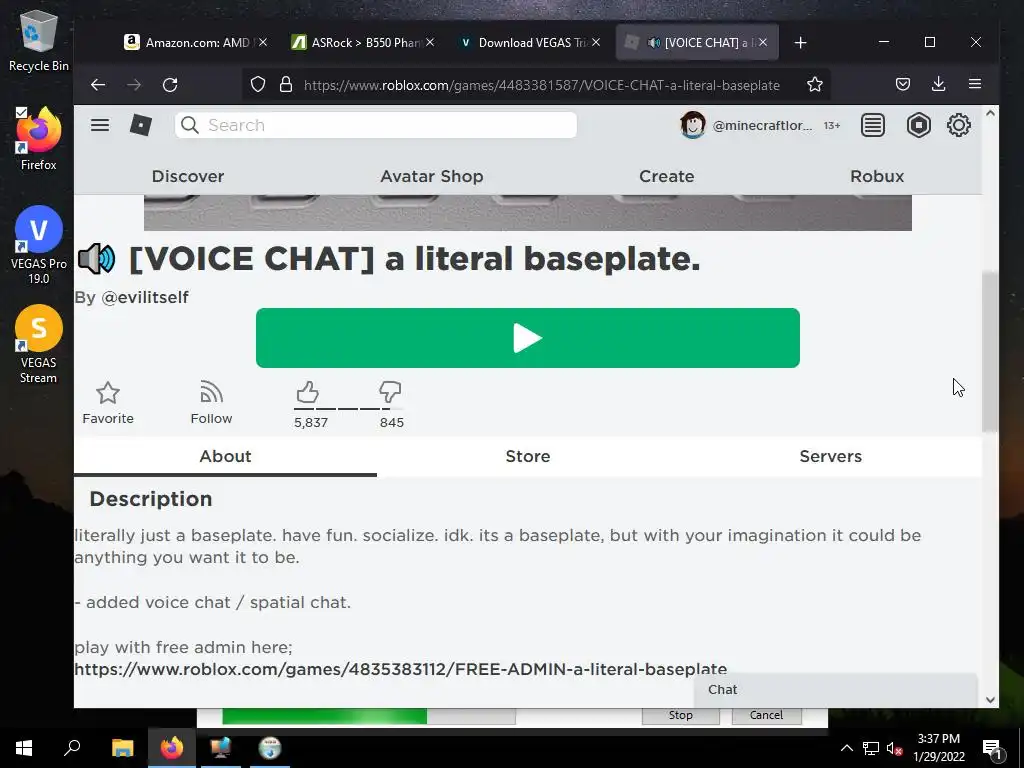Viewport: 1024px width, 768px height.
Task: Switch to the About tab
Action: tap(225, 456)
